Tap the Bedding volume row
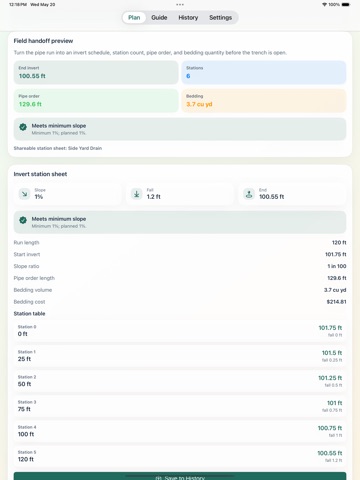 (x=180, y=290)
